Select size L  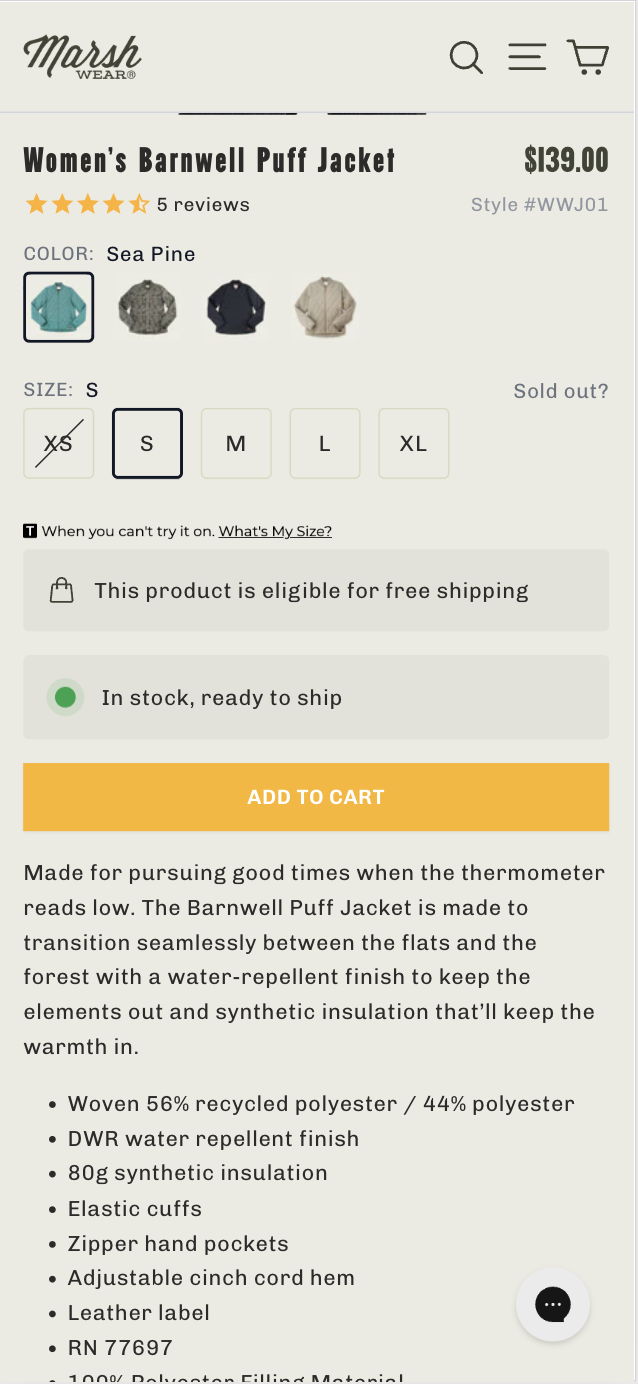pos(325,443)
